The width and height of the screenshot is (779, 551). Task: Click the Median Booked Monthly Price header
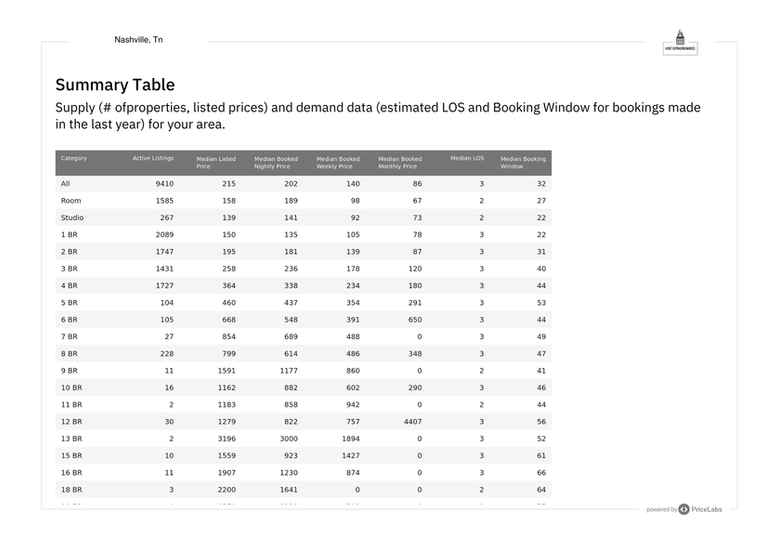400,162
